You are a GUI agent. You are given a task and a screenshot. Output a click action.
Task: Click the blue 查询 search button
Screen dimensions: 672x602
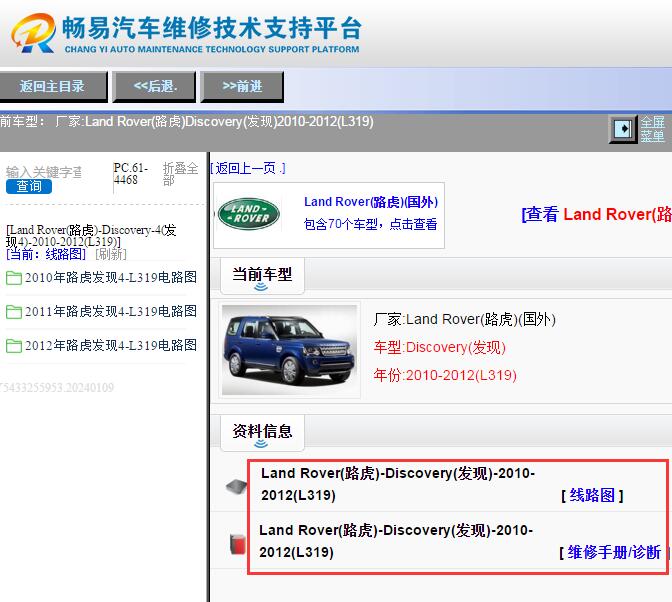click(29, 186)
